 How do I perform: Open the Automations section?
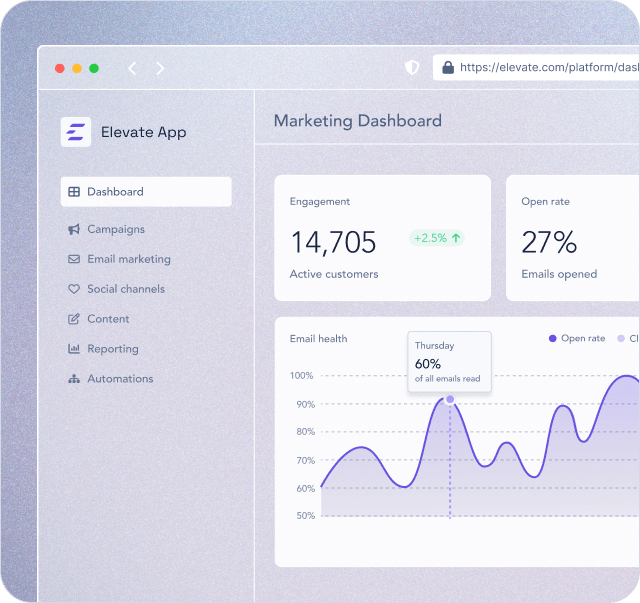[120, 379]
